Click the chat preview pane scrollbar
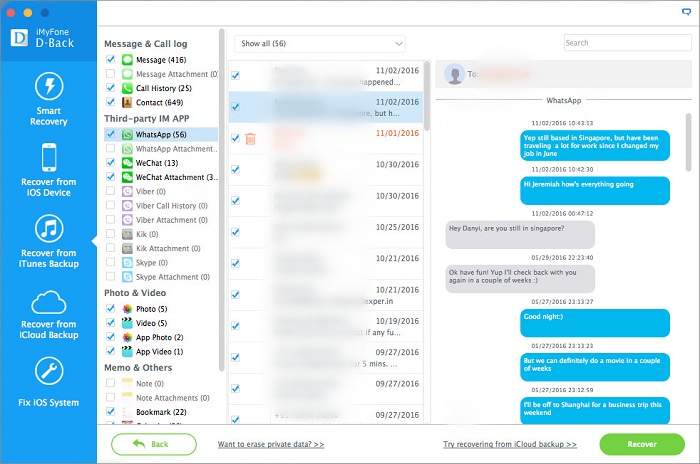 688,142
